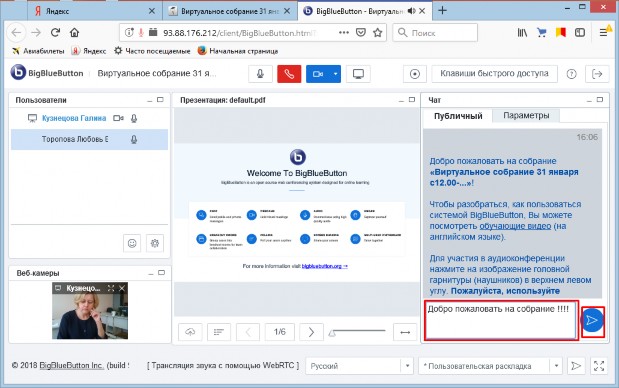Log out of the meeting icon
619x388 pixels.
point(597,74)
